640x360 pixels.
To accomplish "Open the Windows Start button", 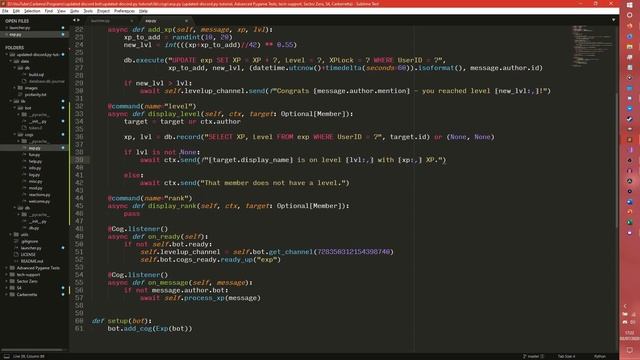I will [629, 4].
